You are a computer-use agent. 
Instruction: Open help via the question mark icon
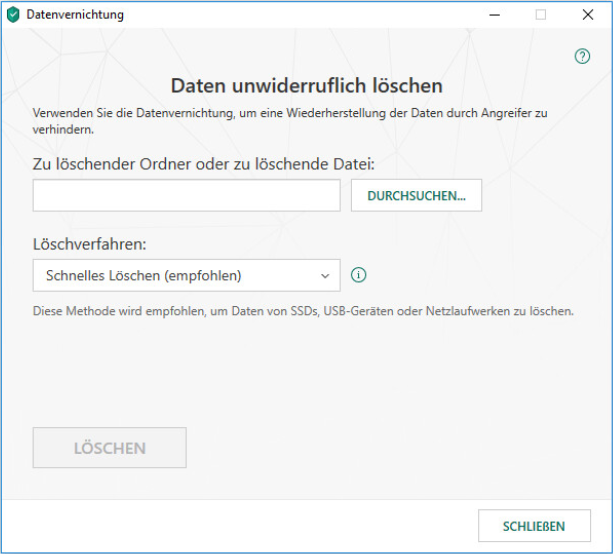(583, 56)
